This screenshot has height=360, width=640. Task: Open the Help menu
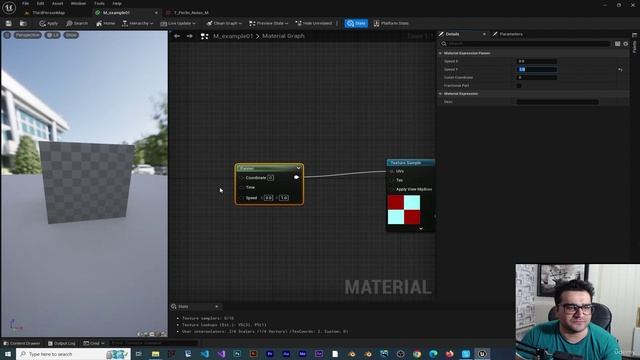117,3
